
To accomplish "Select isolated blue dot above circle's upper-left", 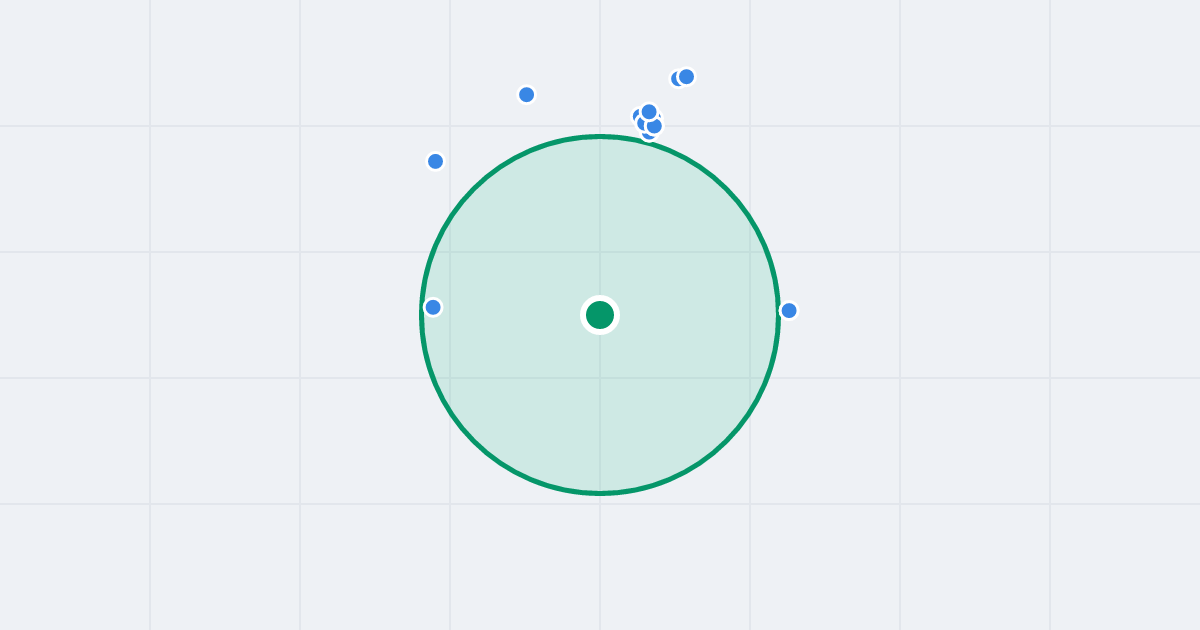I will point(526,94).
